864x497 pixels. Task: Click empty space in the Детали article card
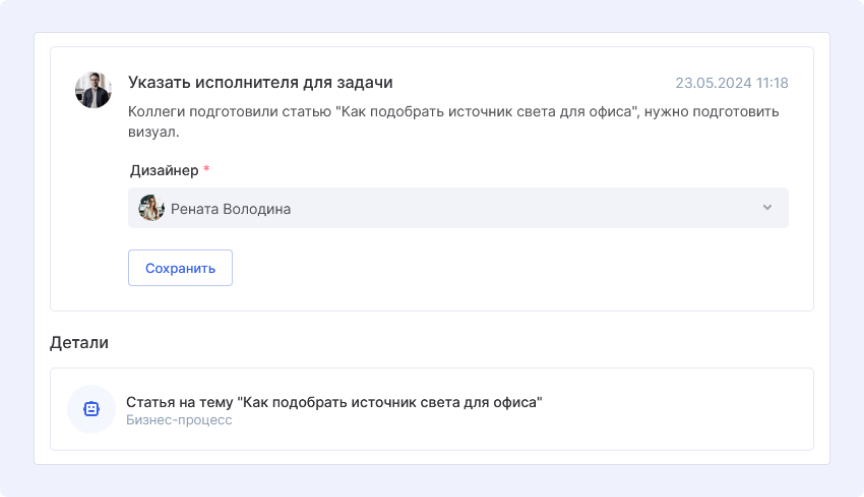point(680,410)
